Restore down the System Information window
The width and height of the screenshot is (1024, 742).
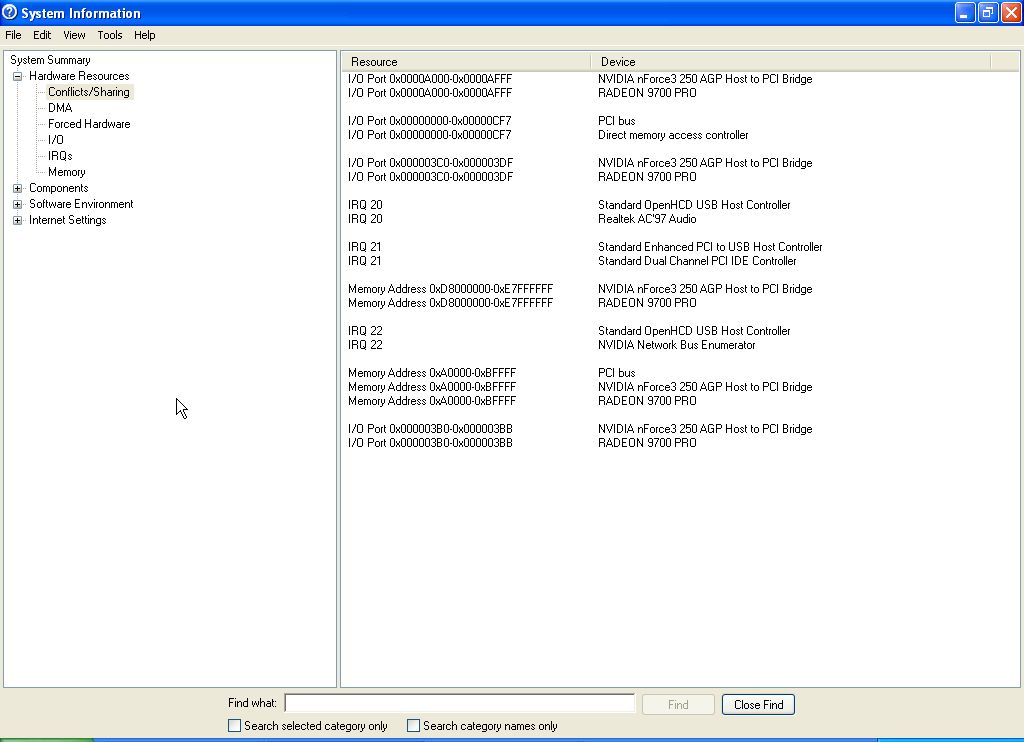987,12
